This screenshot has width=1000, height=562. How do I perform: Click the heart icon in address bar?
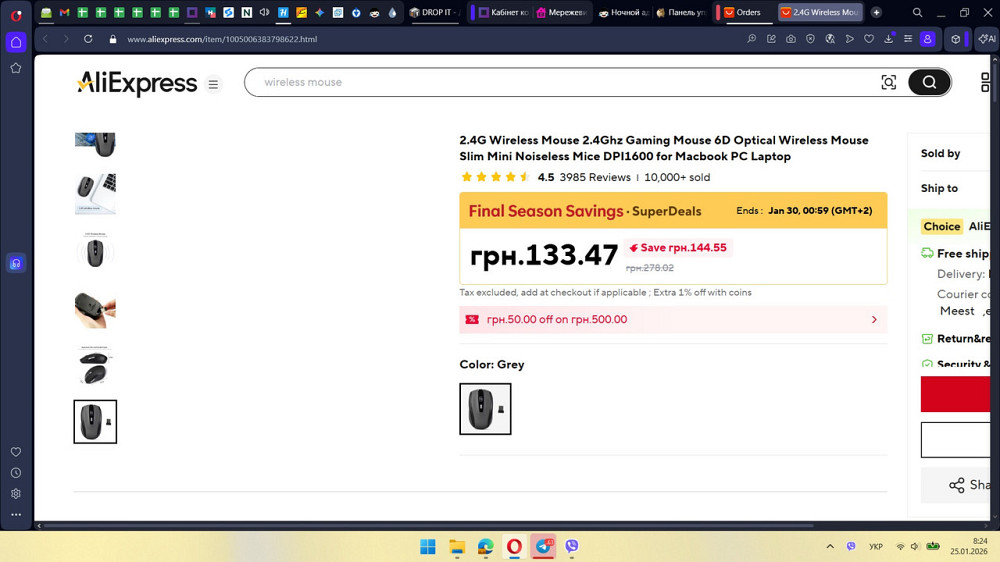coord(869,39)
